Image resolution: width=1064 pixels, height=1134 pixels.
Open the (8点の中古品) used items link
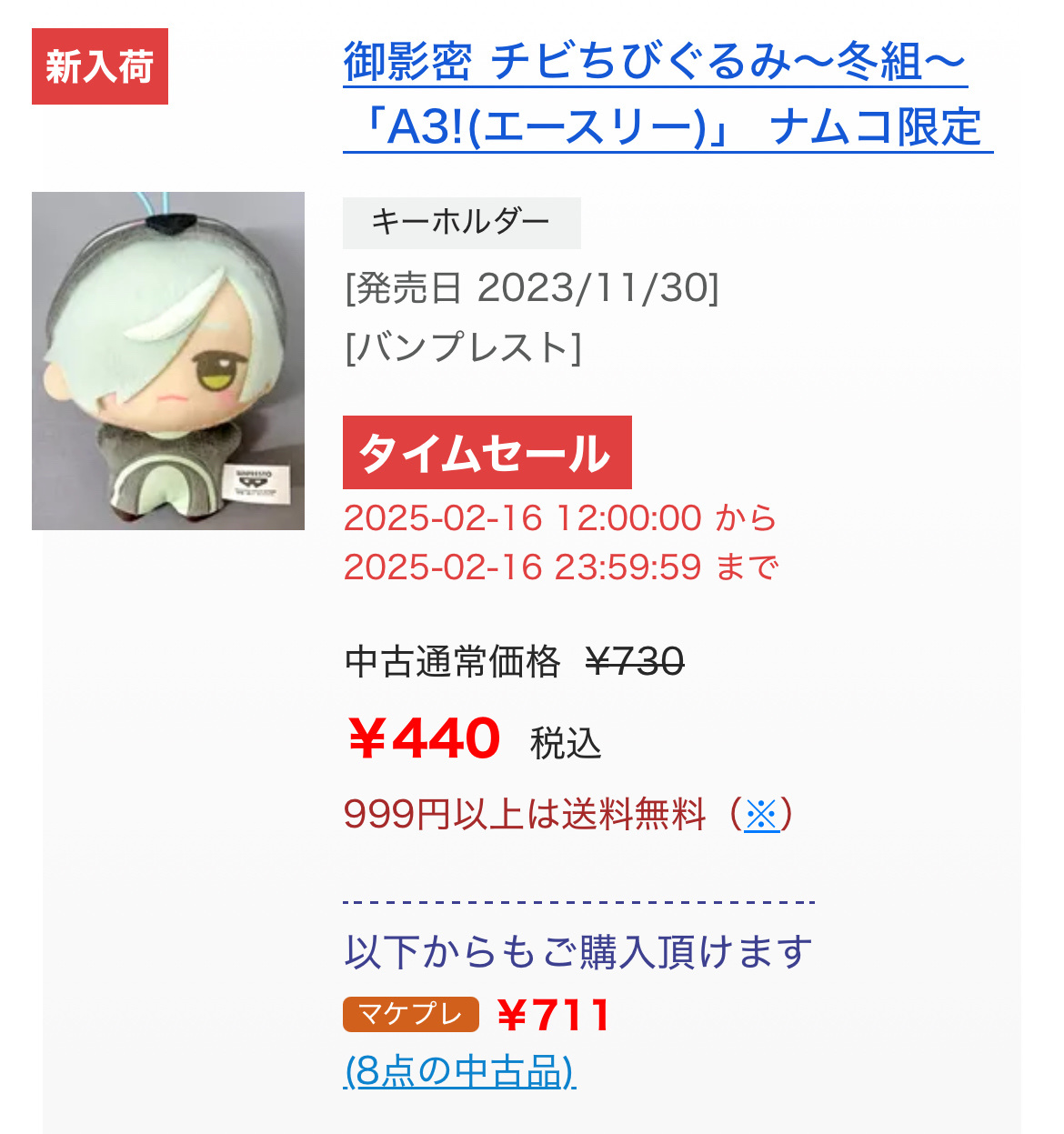coord(459,1071)
